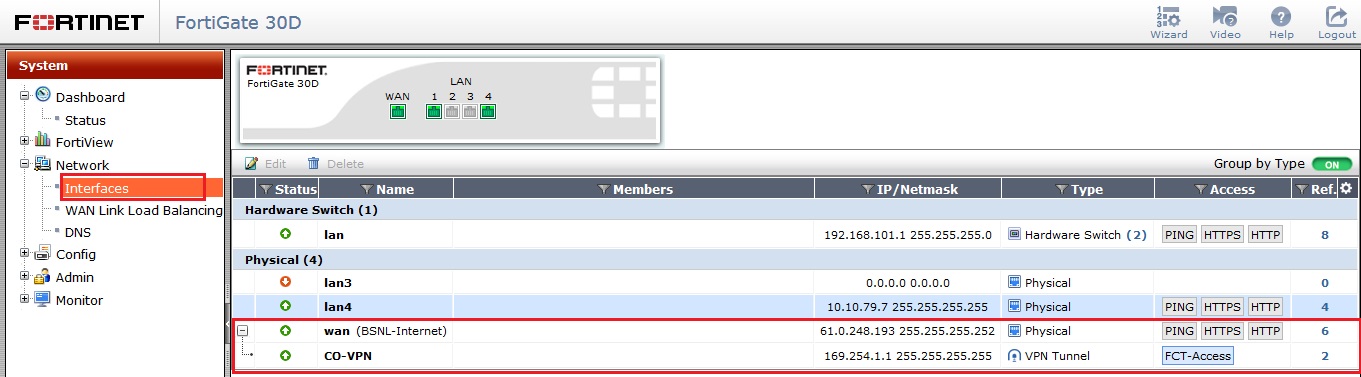This screenshot has height=377, width=1361.
Task: Select Status under Dashboard
Action: [x=85, y=120]
